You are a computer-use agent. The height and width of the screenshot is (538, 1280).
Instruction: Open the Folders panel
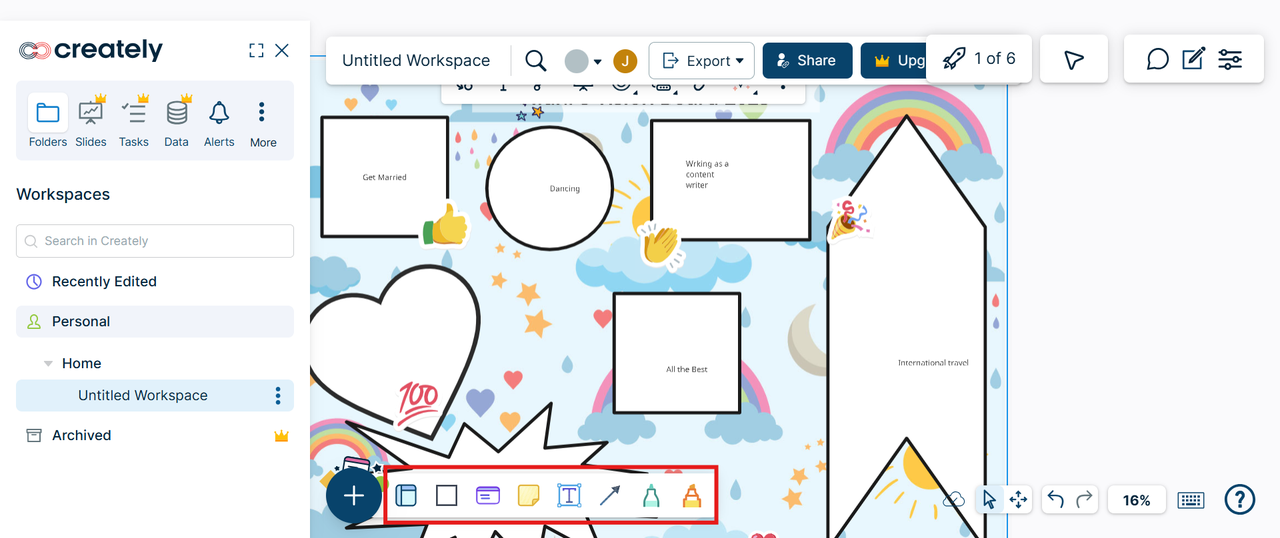coord(47,122)
